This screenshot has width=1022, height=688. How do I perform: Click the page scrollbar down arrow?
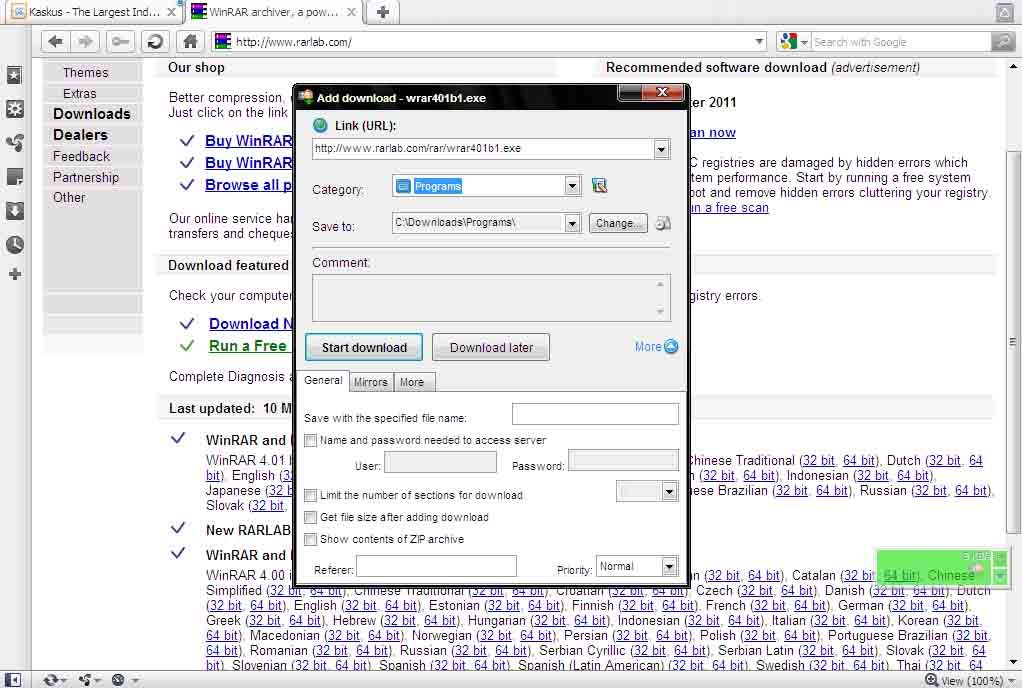1012,663
